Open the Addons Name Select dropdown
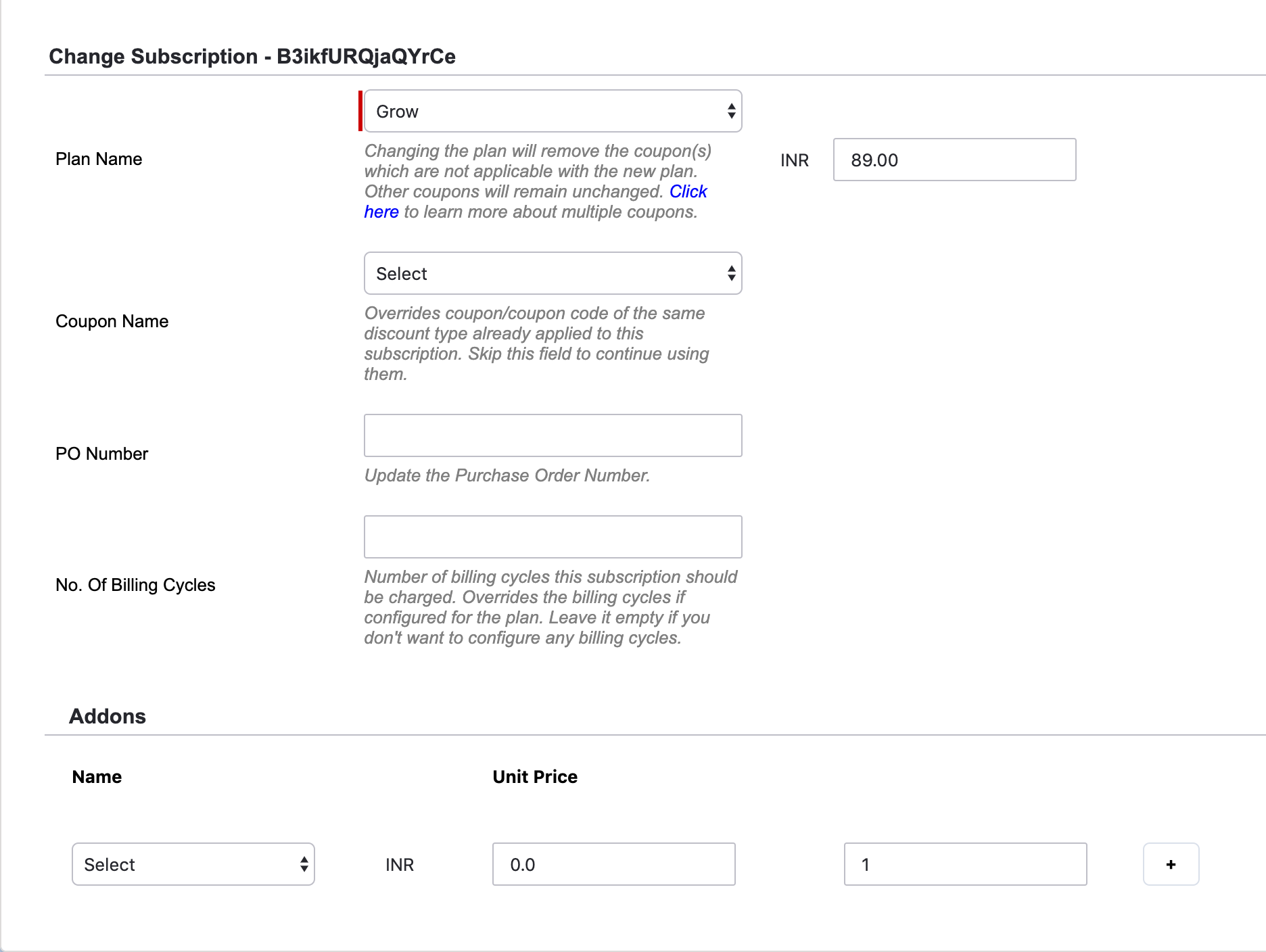Screen dimensions: 1266x952 coord(193,864)
